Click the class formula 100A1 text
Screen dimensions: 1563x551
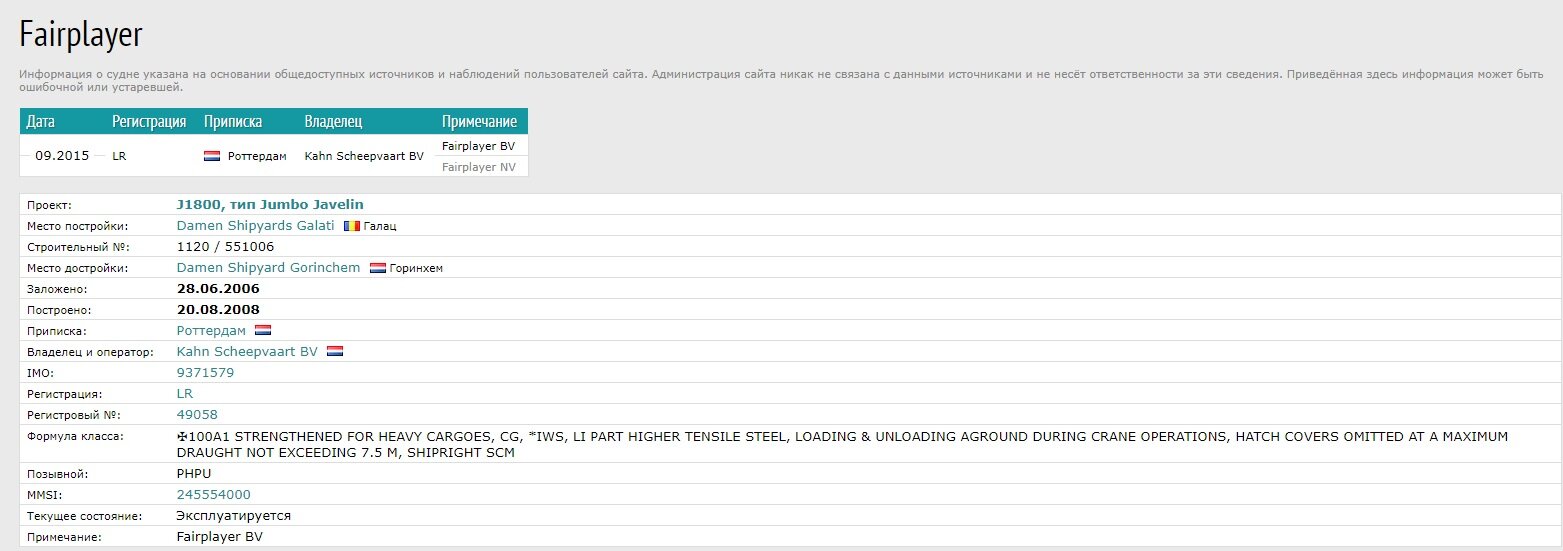click(841, 445)
